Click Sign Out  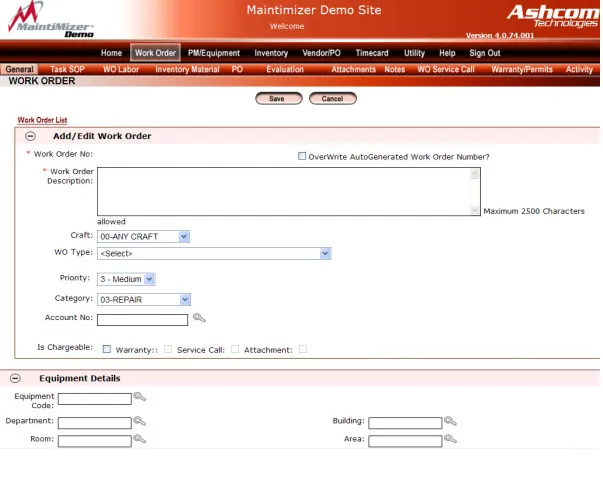[x=485, y=53]
